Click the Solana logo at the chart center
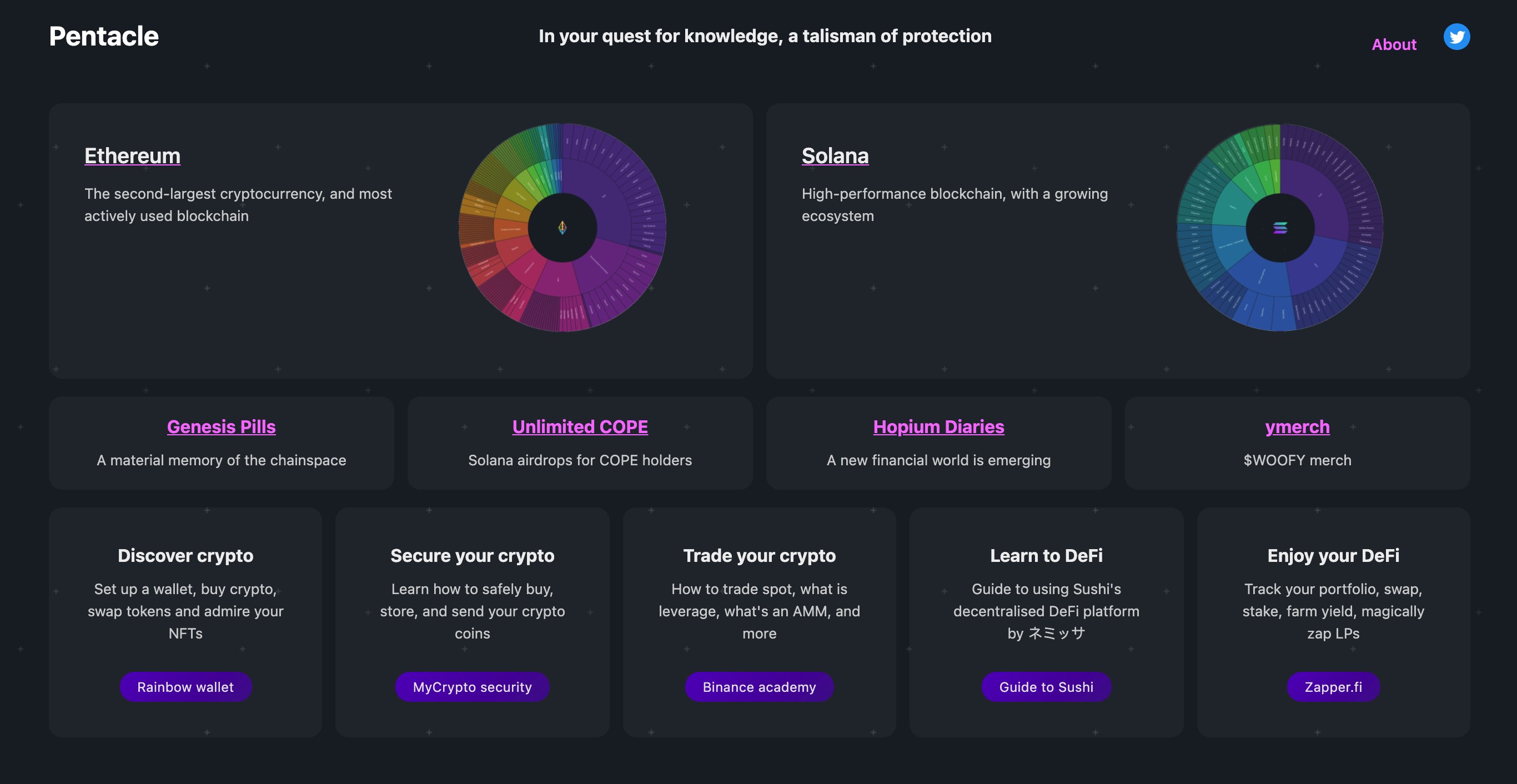1517x784 pixels. pos(1280,229)
